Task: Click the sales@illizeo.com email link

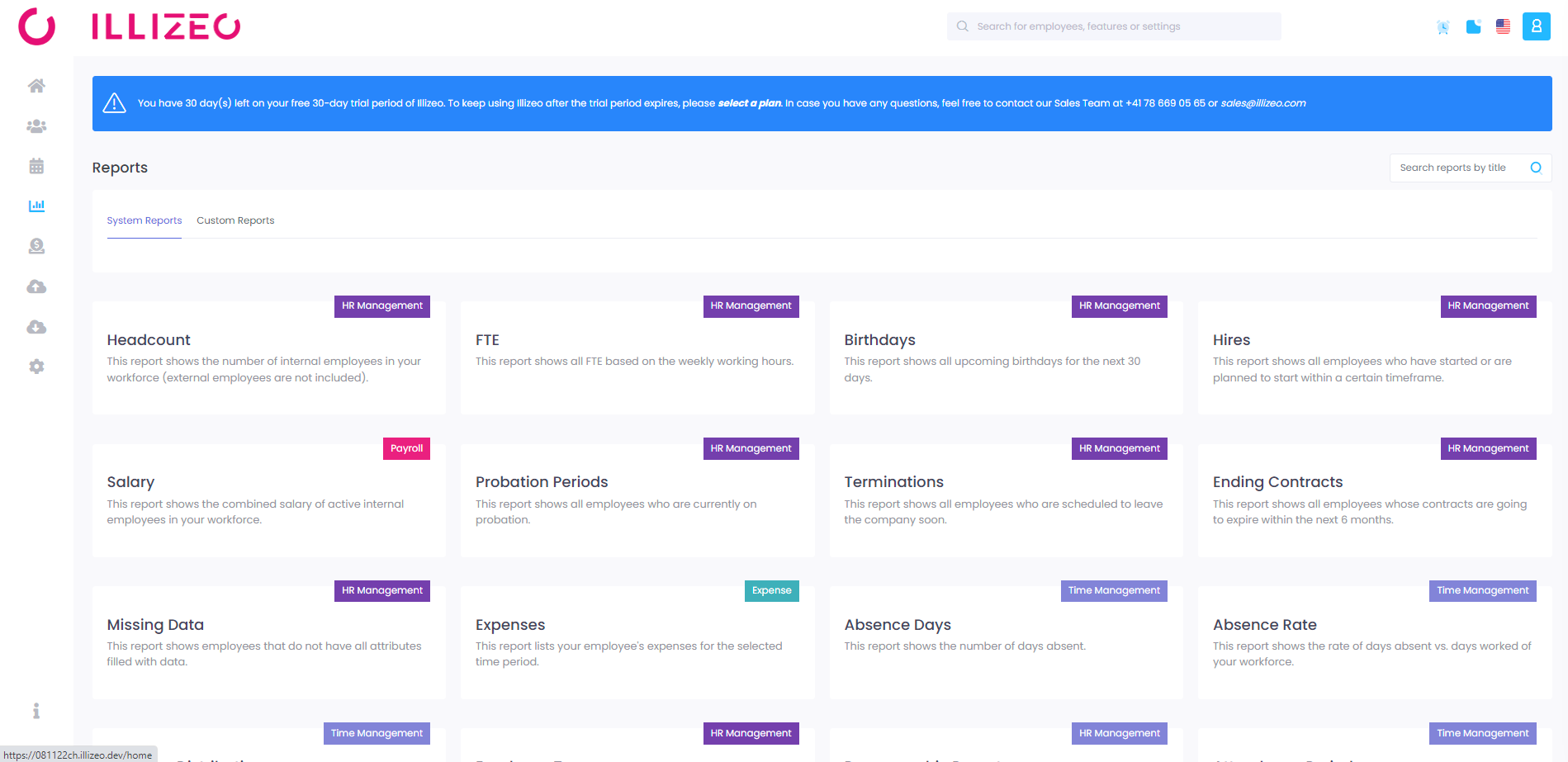Action: pyautogui.click(x=1263, y=103)
